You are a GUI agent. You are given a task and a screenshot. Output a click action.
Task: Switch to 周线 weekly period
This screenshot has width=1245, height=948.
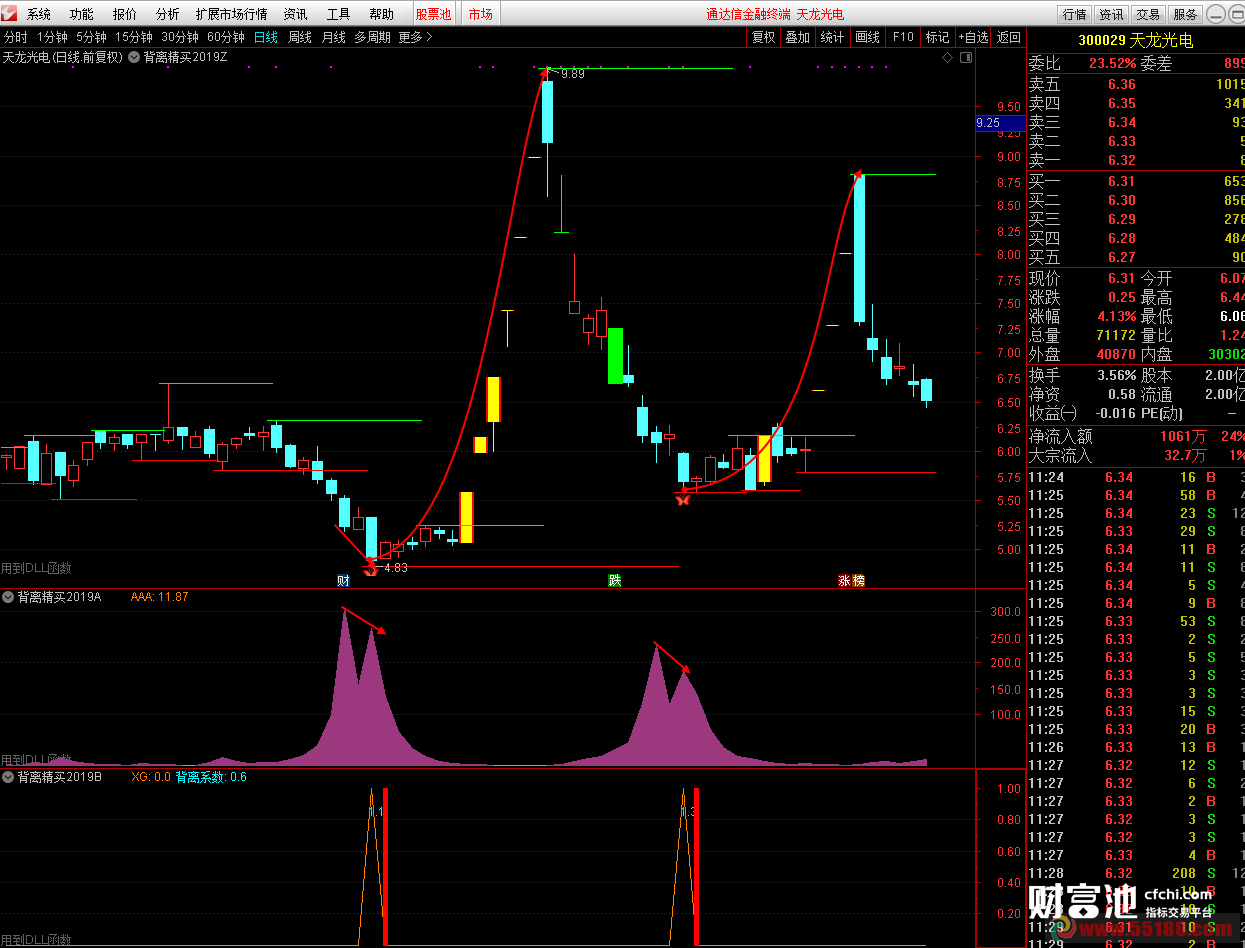click(x=300, y=37)
